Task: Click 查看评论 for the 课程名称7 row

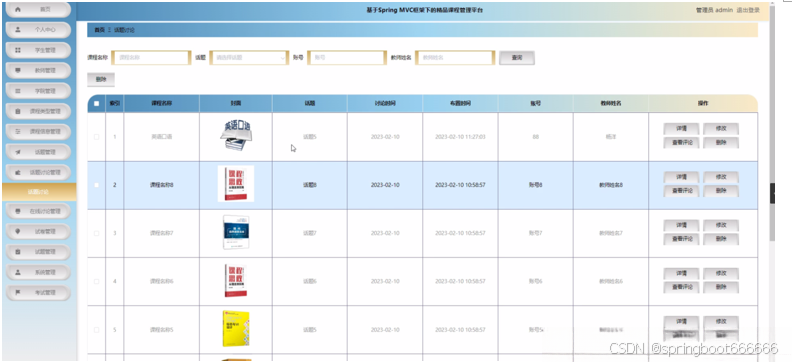Action: (x=681, y=239)
